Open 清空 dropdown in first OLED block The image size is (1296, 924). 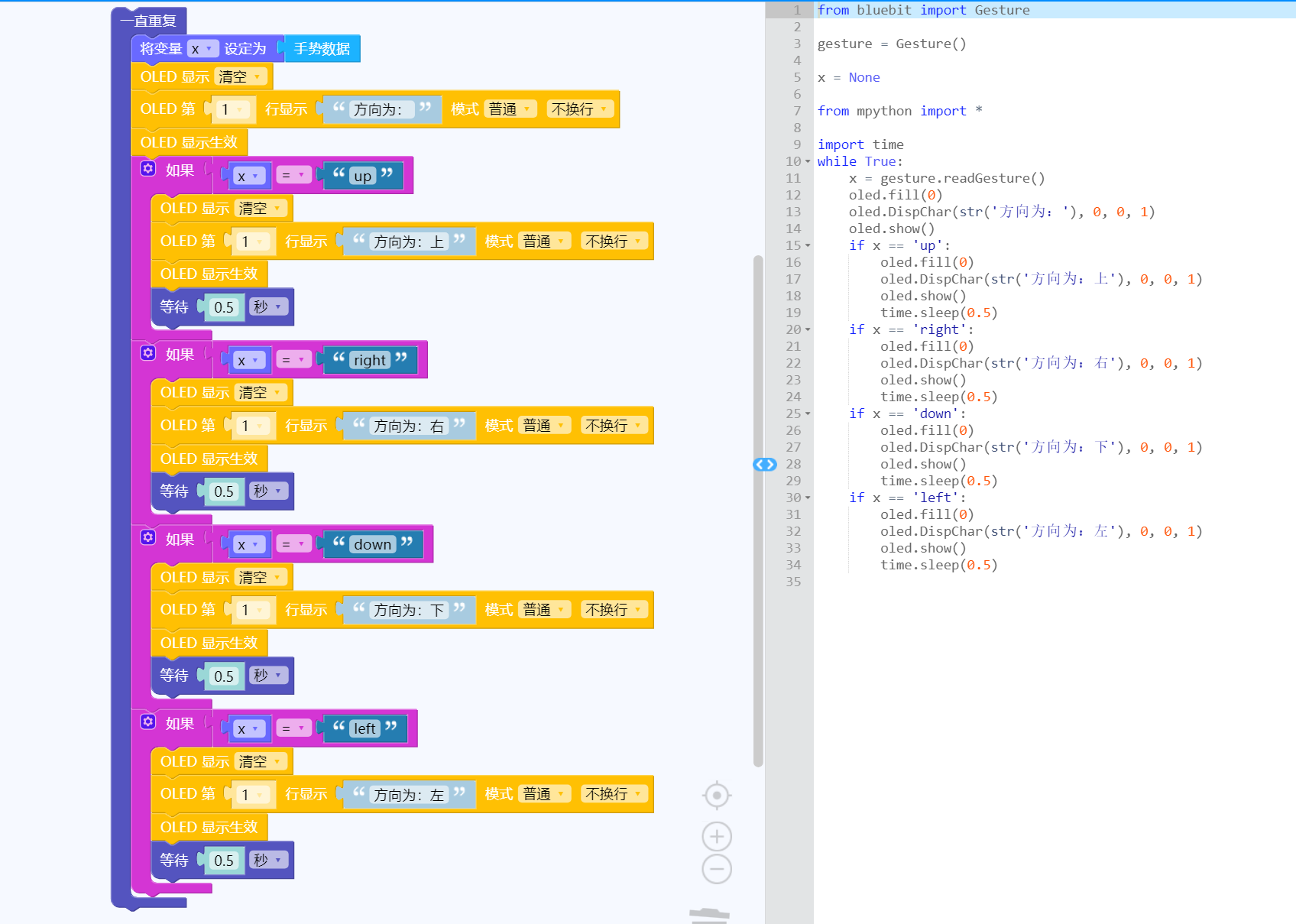point(241,77)
